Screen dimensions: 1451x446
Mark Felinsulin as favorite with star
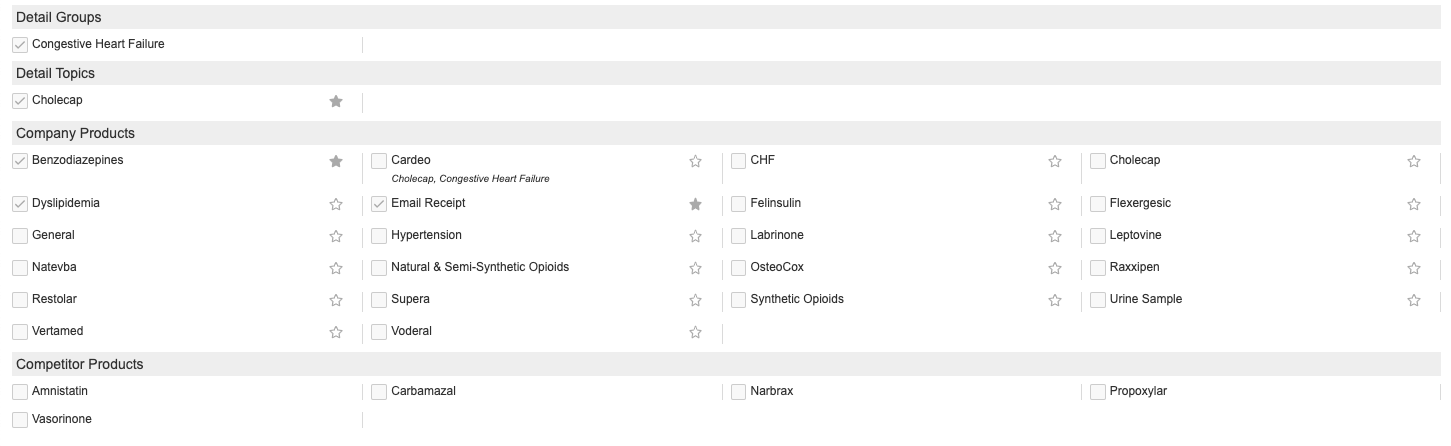(x=1054, y=204)
